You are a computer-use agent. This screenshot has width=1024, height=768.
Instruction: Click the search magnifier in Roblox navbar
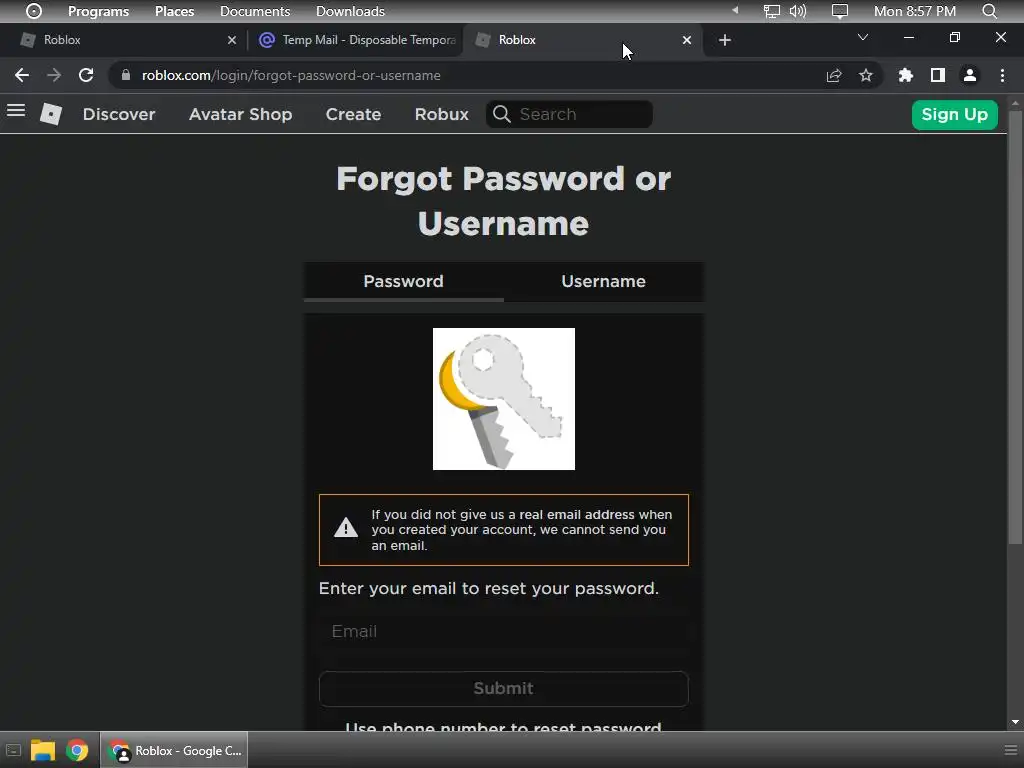[x=502, y=114]
